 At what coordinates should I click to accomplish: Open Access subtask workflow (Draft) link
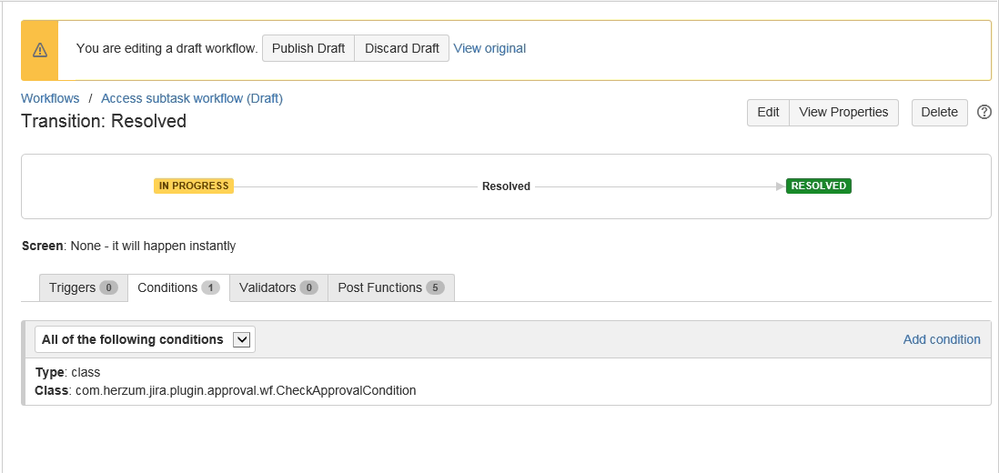192,98
